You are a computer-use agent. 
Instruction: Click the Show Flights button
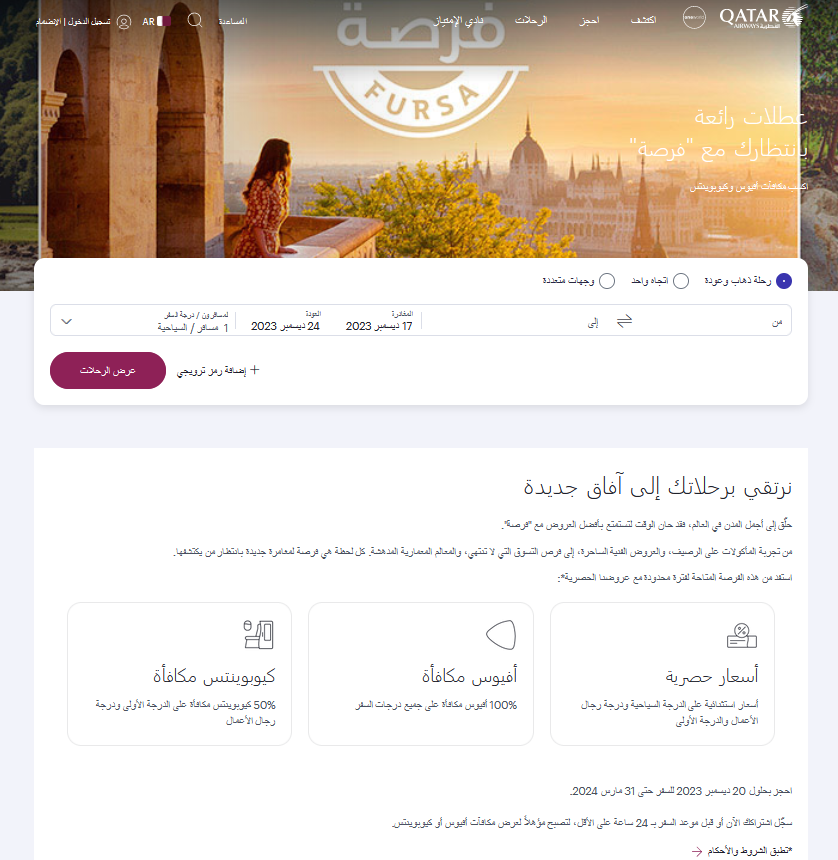point(107,370)
